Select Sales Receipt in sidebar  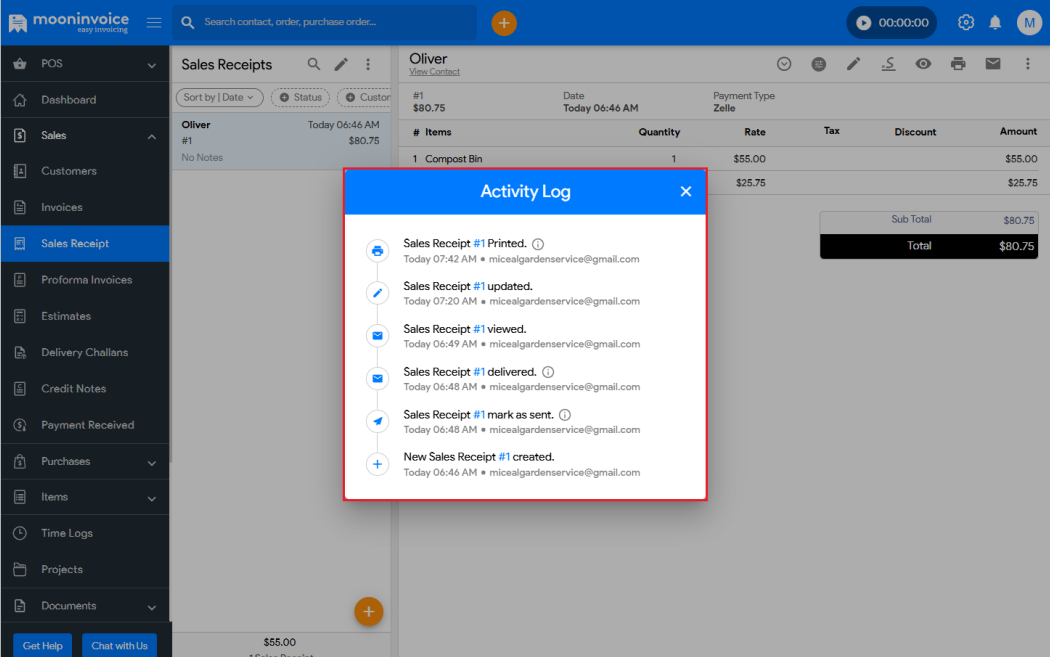point(85,243)
